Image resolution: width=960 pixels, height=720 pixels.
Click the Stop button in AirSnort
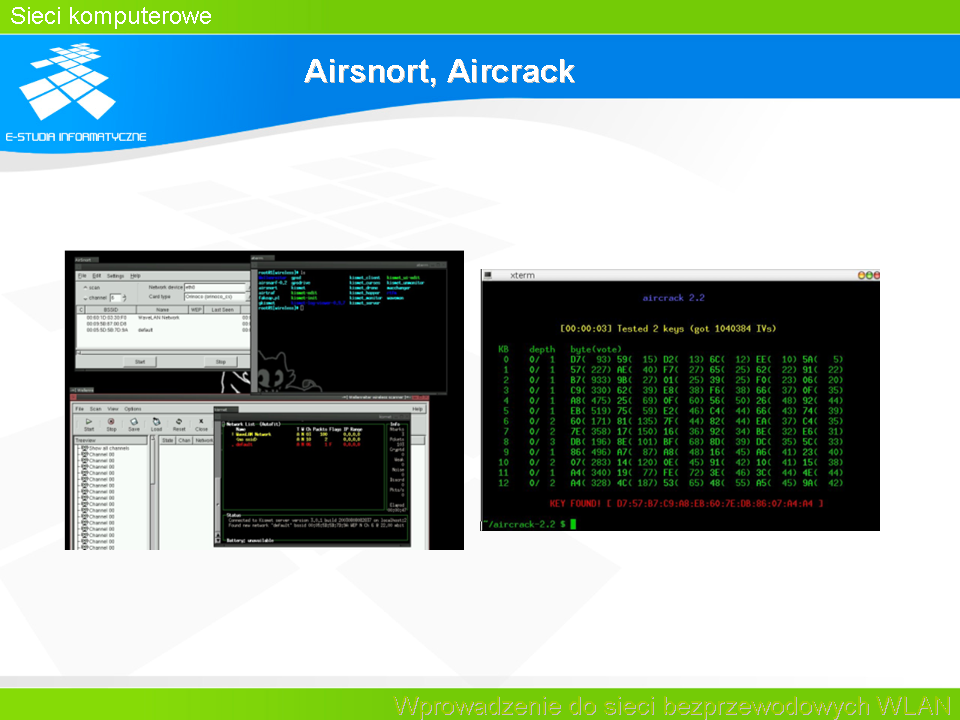pyautogui.click(x=221, y=362)
